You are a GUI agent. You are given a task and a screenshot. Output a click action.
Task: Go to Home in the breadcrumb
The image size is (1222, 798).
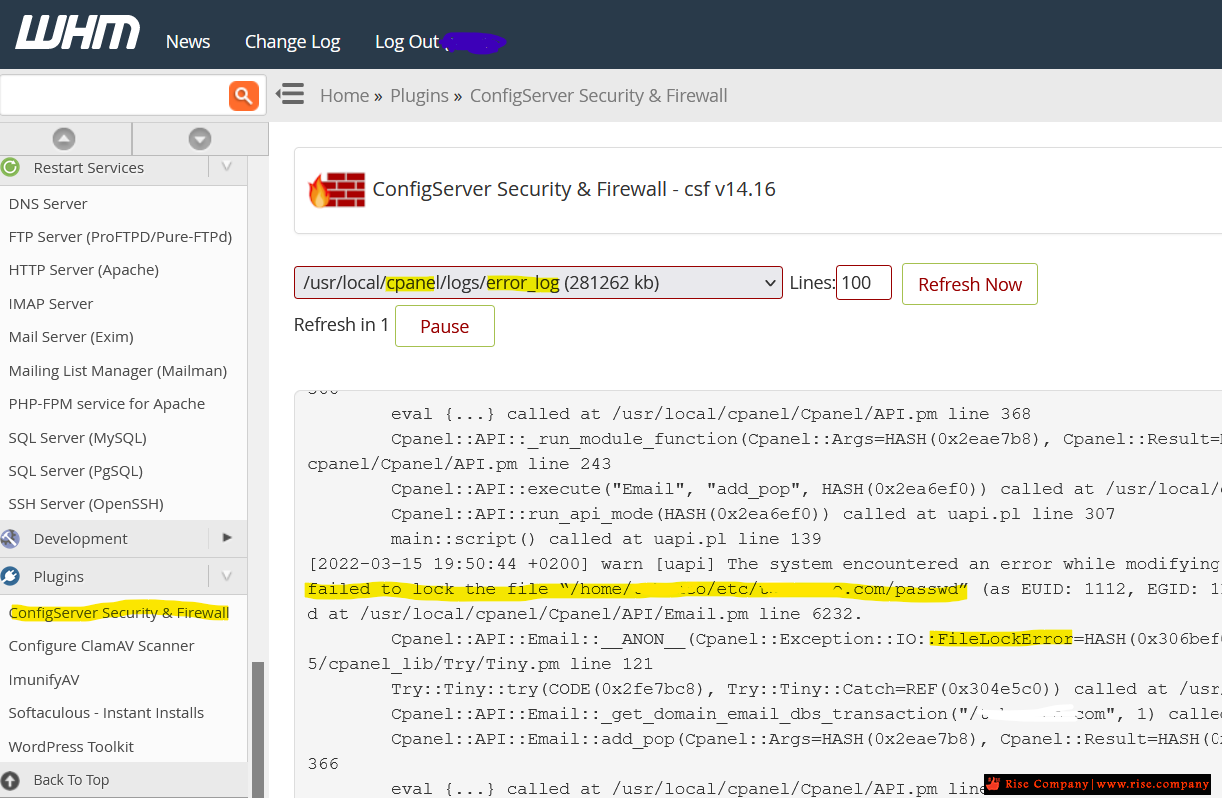(x=345, y=95)
